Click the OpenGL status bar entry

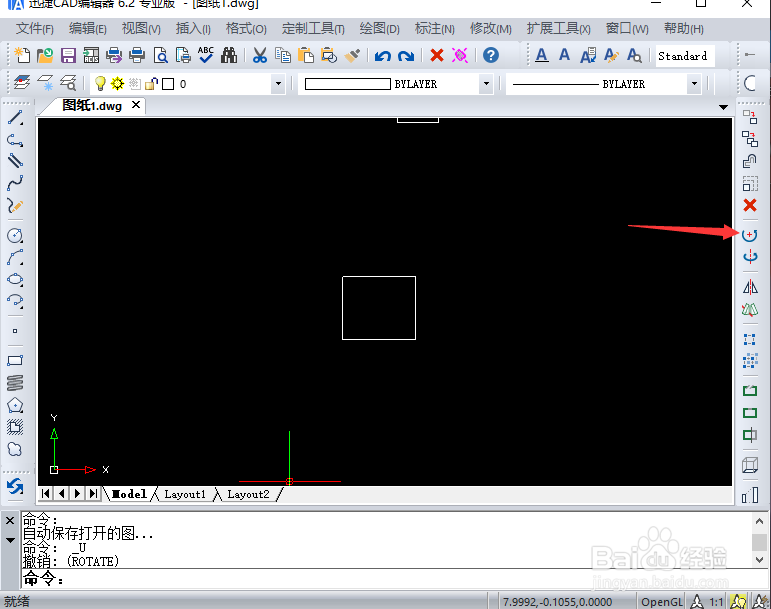coord(662,602)
